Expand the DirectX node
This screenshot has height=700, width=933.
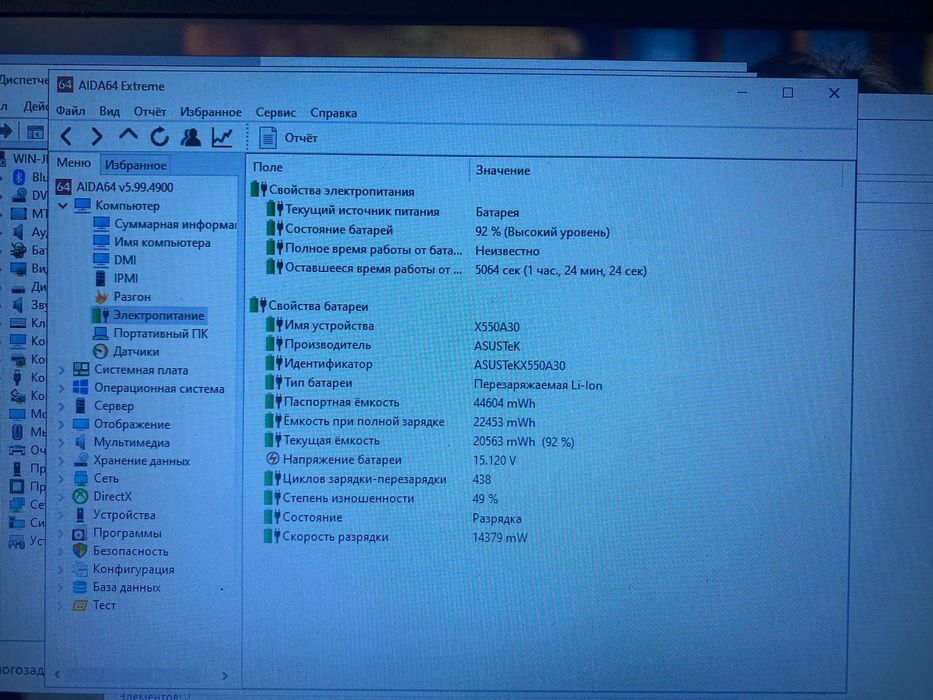pyautogui.click(x=62, y=496)
